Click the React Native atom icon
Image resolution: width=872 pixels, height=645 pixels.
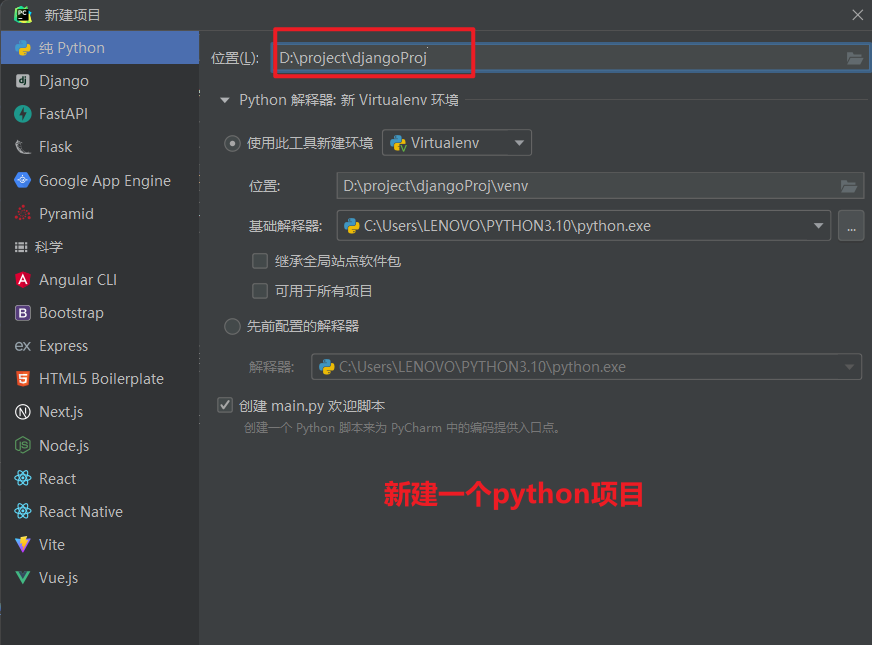pyautogui.click(x=23, y=511)
